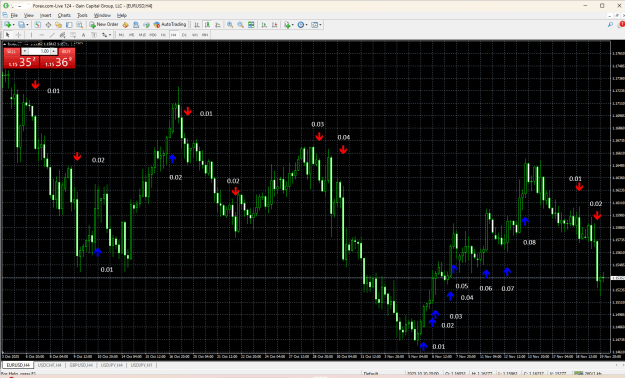
Task: Switch timeframe to H1
Action: (x=163, y=35)
